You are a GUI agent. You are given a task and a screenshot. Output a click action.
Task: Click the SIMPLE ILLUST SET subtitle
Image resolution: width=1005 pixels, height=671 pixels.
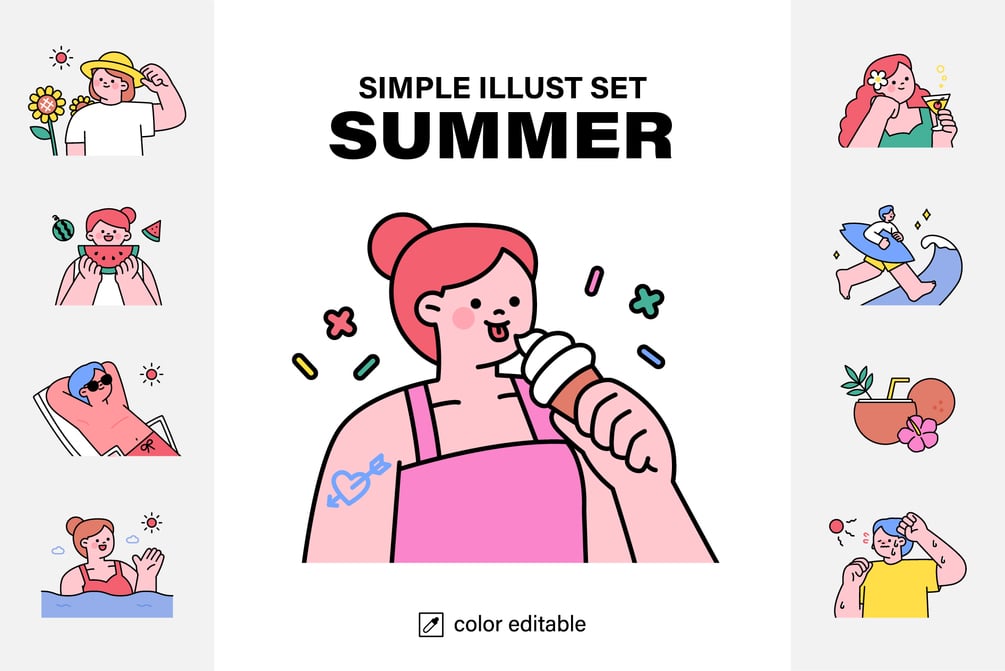pos(502,88)
